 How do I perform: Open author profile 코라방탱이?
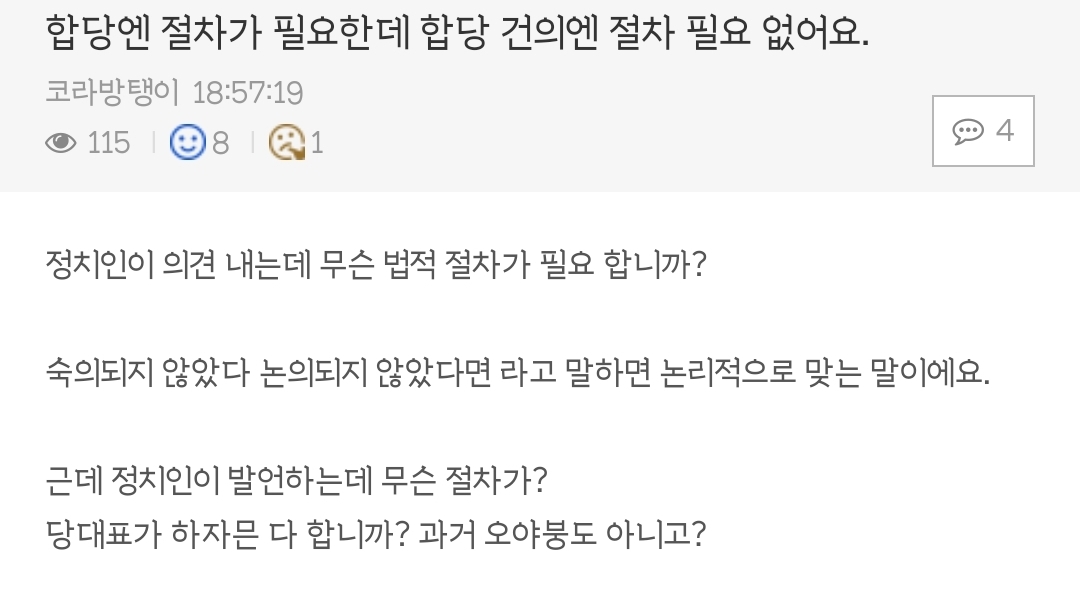[x=112, y=92]
